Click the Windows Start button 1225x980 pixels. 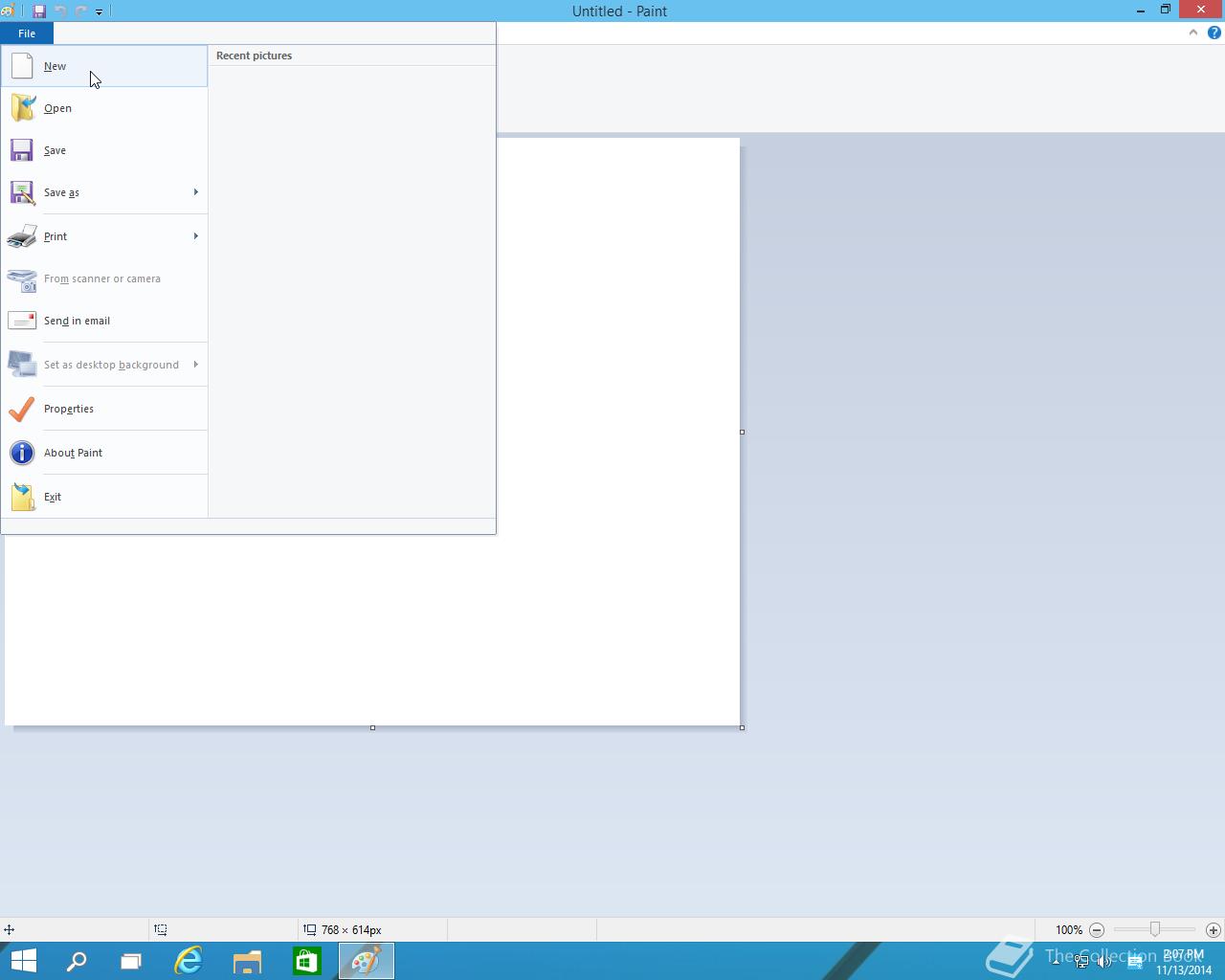(x=23, y=961)
